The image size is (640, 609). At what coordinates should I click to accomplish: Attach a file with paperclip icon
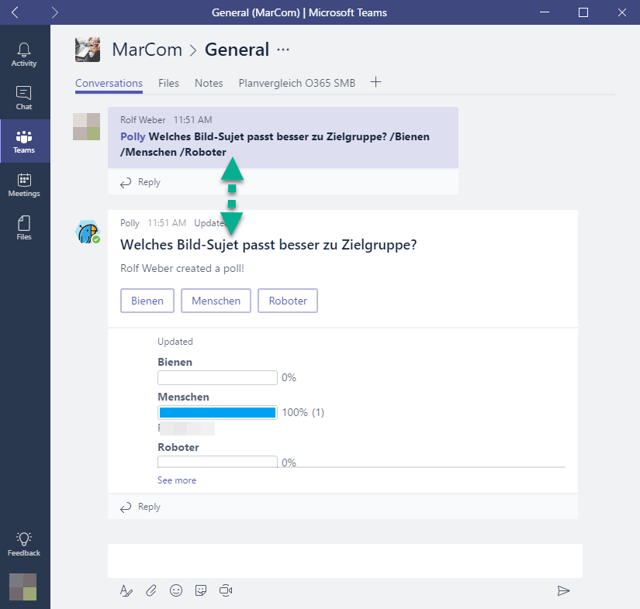pyautogui.click(x=151, y=591)
